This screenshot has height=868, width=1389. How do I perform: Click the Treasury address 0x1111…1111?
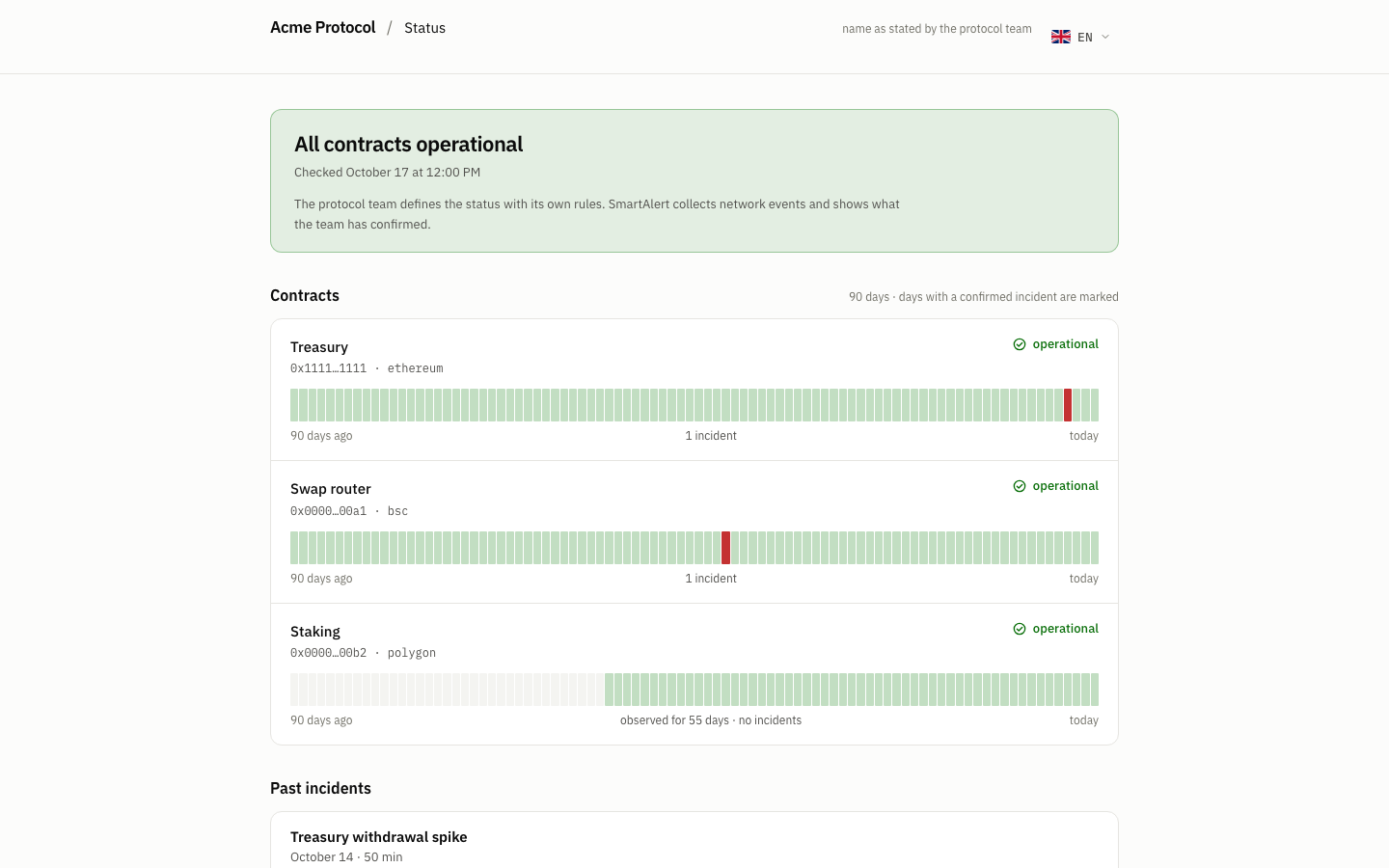point(329,368)
